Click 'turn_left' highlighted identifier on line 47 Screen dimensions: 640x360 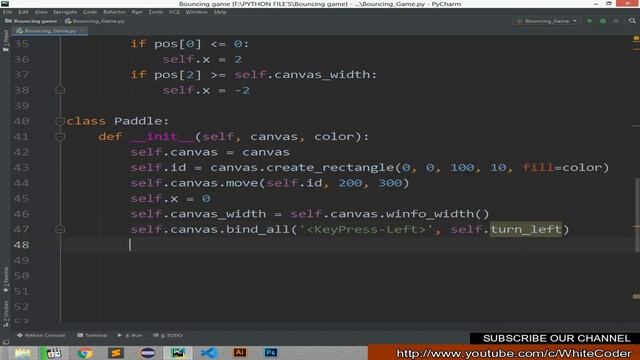[526, 229]
